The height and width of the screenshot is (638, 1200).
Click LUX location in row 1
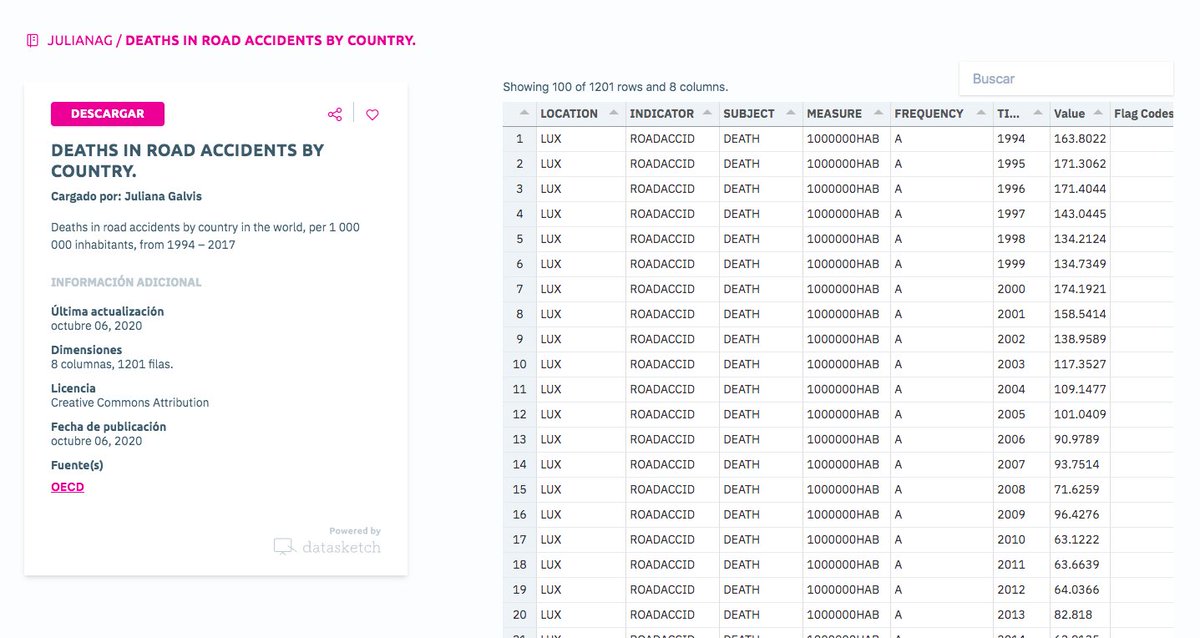pyautogui.click(x=580, y=139)
